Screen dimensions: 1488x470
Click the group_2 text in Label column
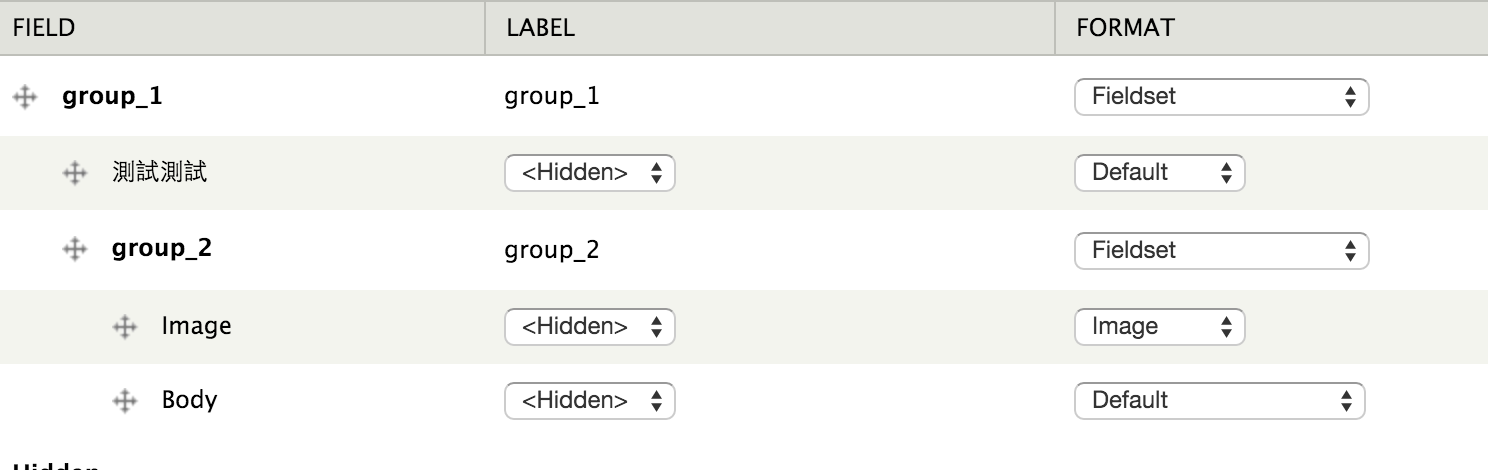coord(552,250)
